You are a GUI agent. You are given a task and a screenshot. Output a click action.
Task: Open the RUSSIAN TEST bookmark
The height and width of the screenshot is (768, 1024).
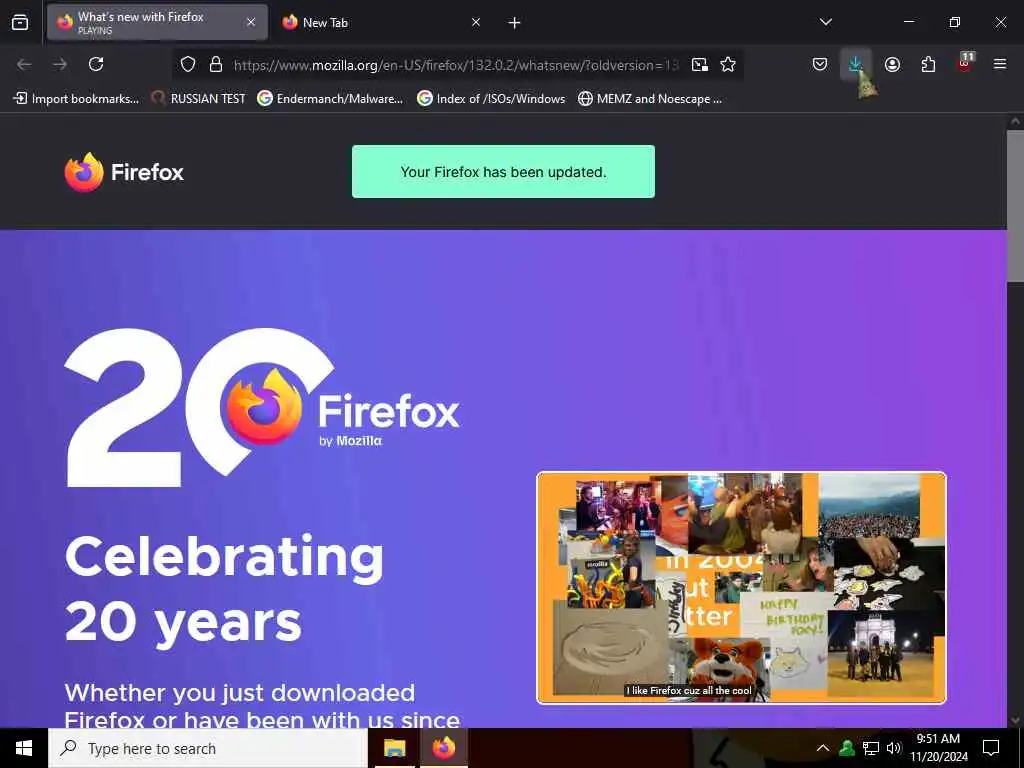pos(199,99)
